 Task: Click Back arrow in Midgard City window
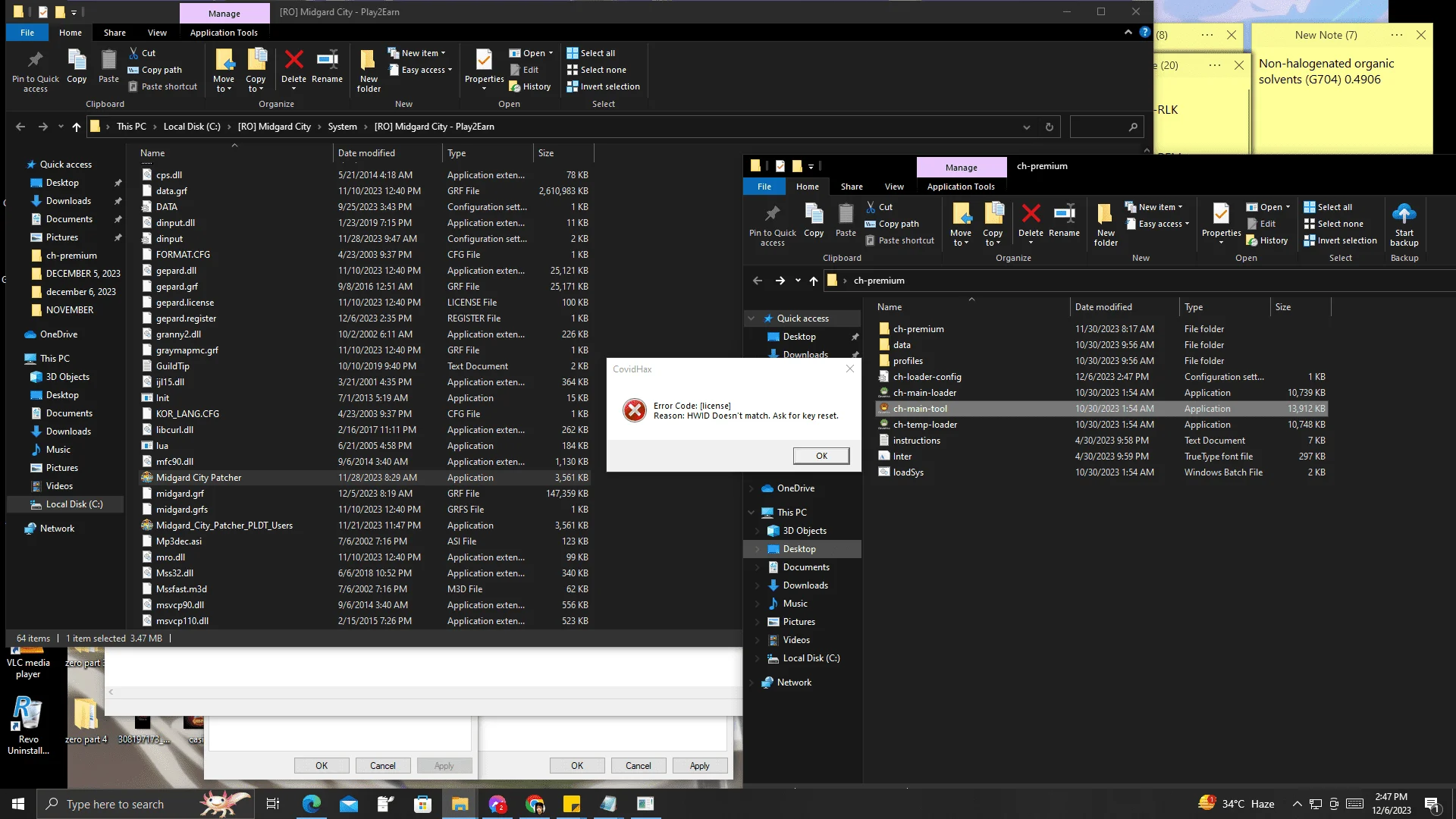click(20, 127)
